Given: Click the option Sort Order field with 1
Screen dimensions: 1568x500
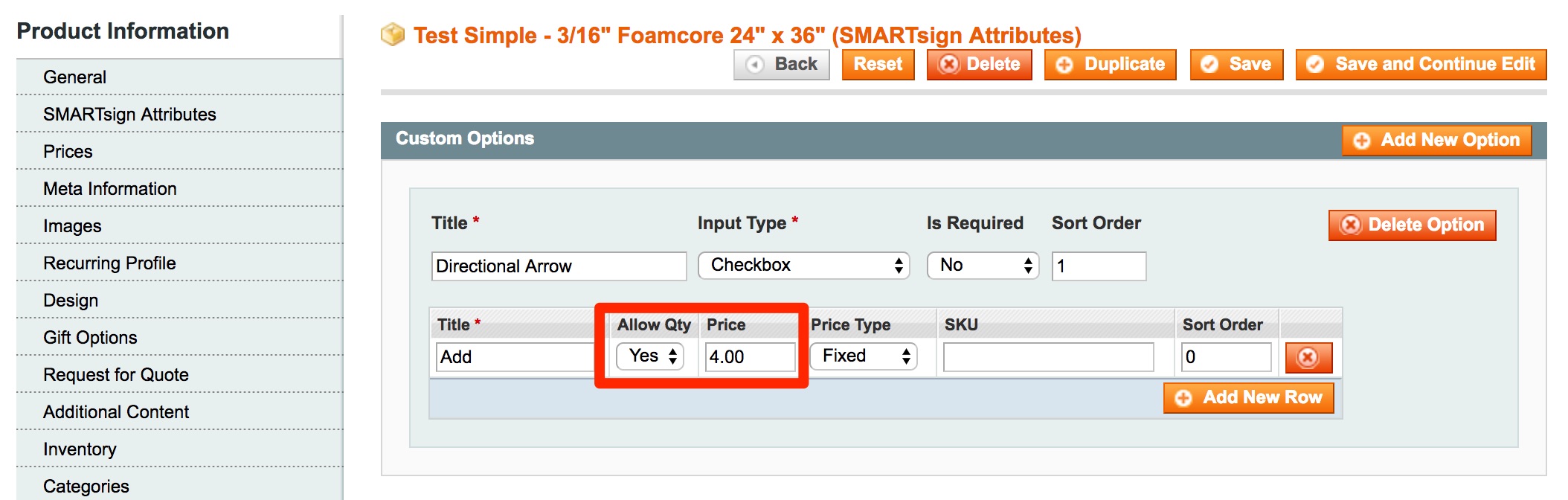Looking at the screenshot, I should pos(1099,266).
